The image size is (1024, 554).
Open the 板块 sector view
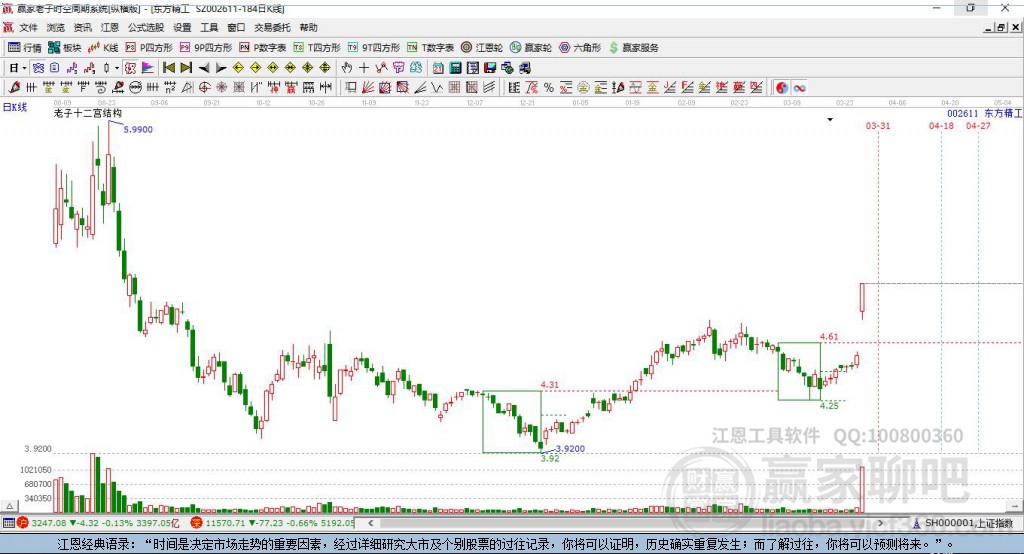(x=65, y=48)
